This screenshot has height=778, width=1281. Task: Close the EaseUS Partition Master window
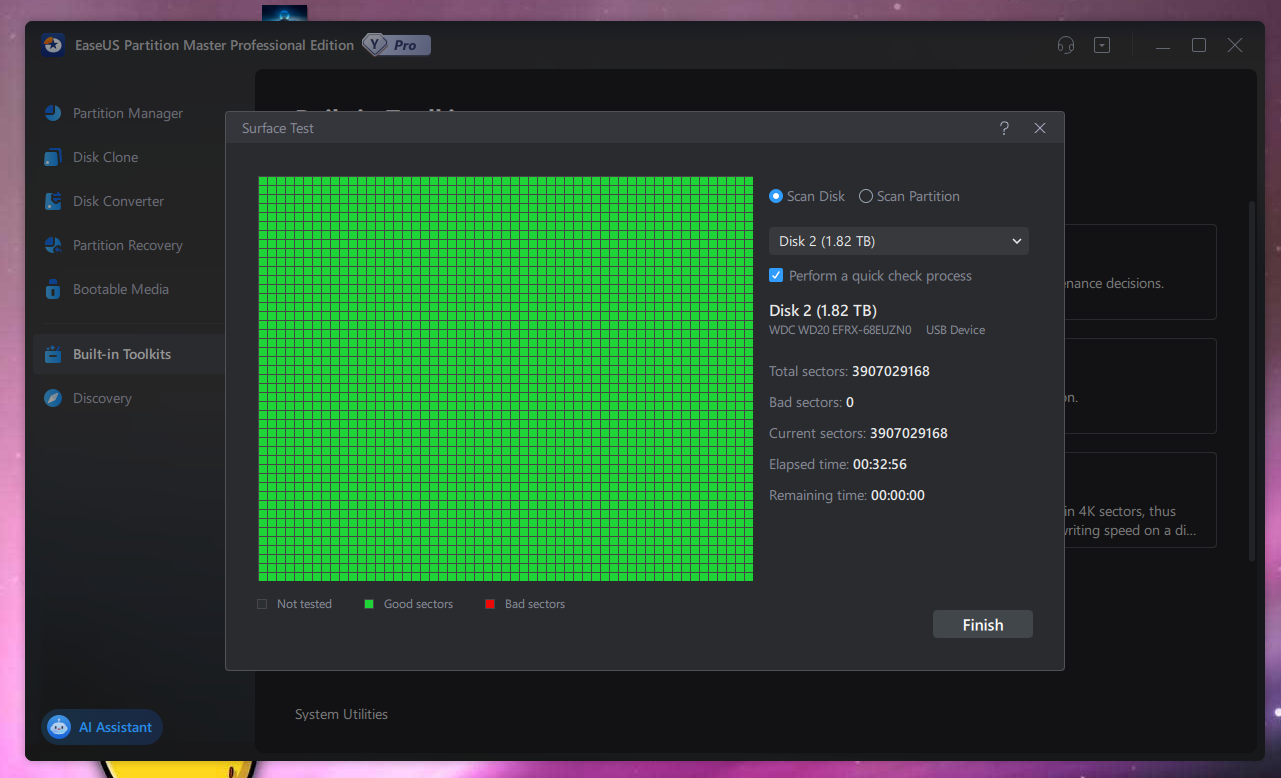click(1235, 45)
